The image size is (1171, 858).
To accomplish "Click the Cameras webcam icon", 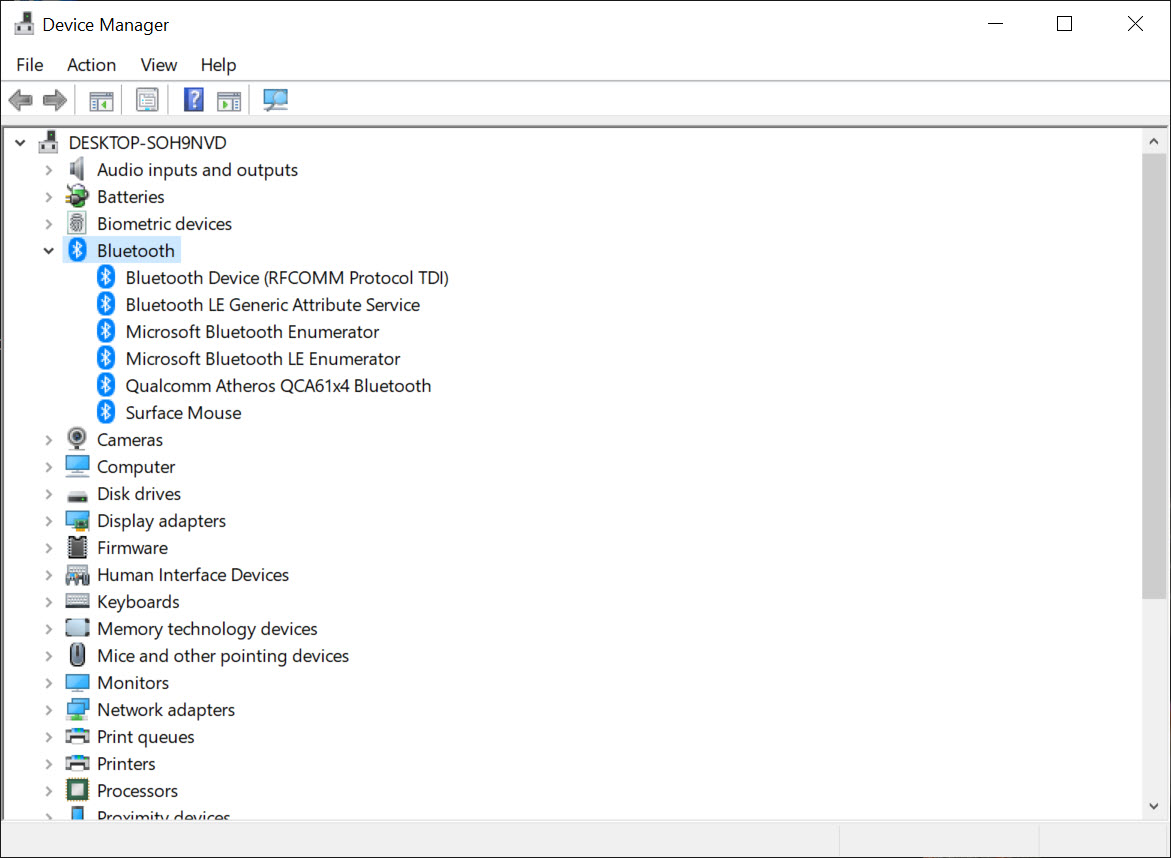I will coord(77,439).
